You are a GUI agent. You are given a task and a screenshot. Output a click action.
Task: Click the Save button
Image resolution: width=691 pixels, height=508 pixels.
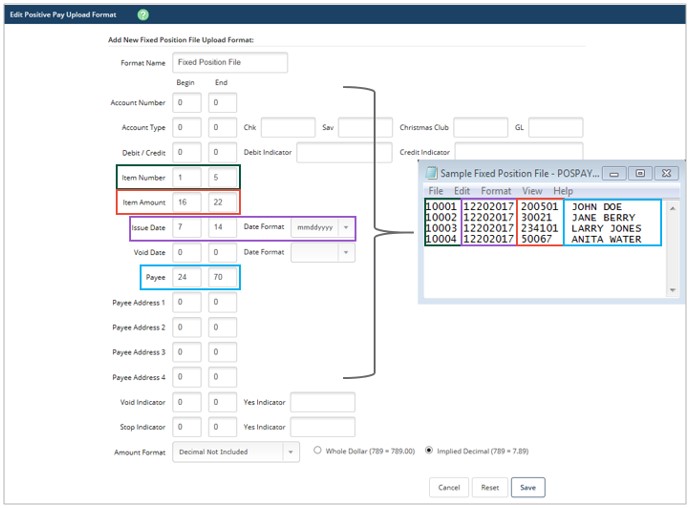528,487
